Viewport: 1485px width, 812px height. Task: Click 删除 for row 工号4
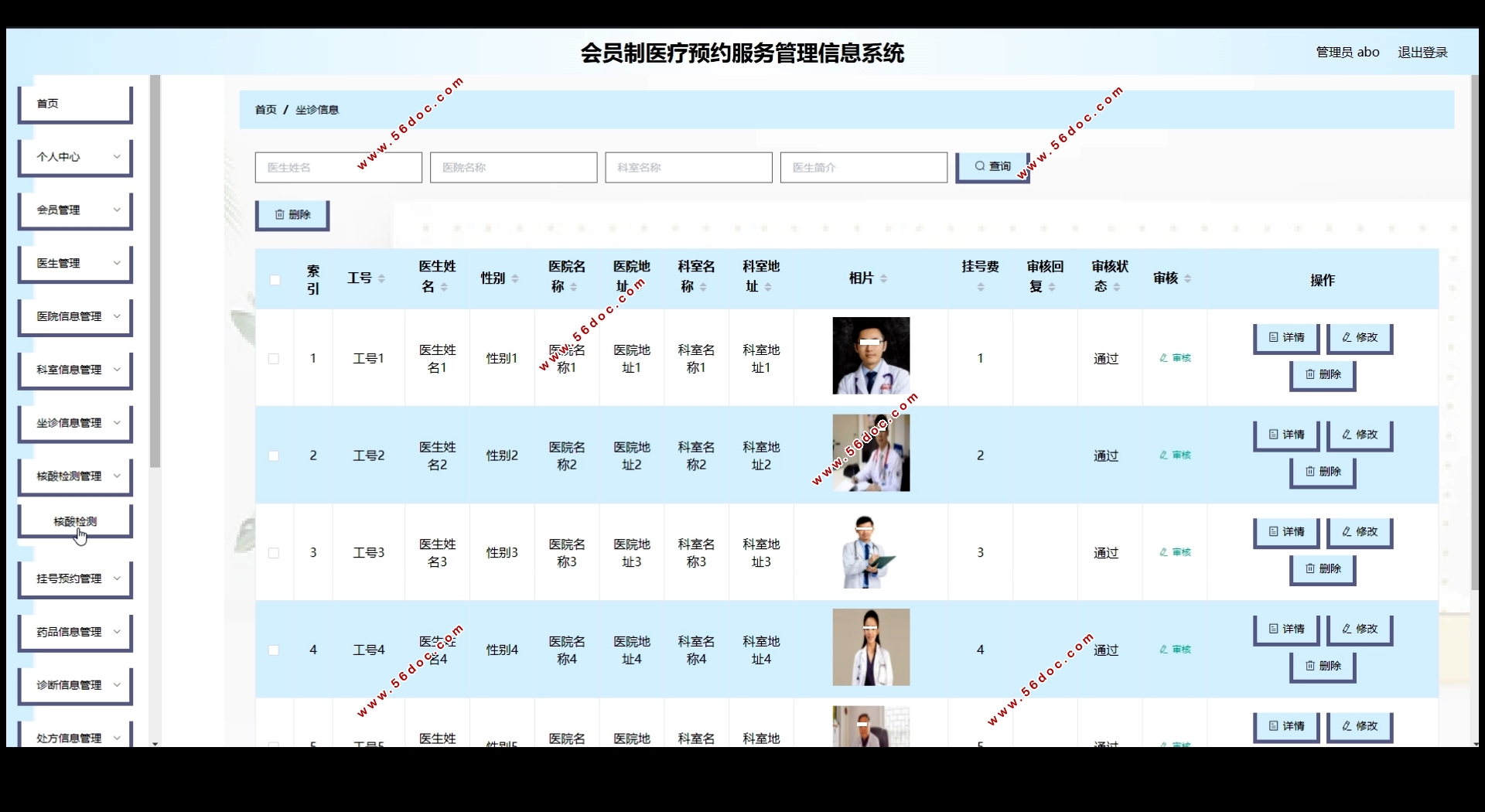tap(1323, 667)
